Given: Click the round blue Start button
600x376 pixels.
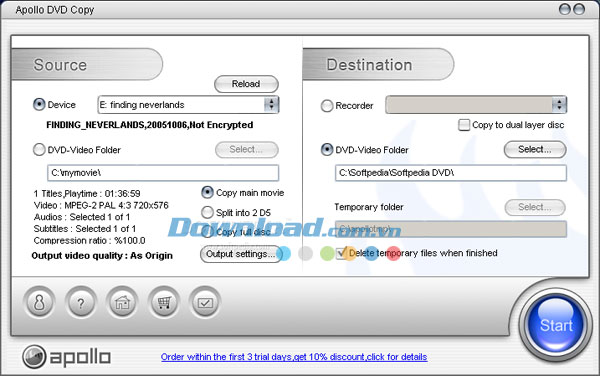Looking at the screenshot, I should [556, 325].
